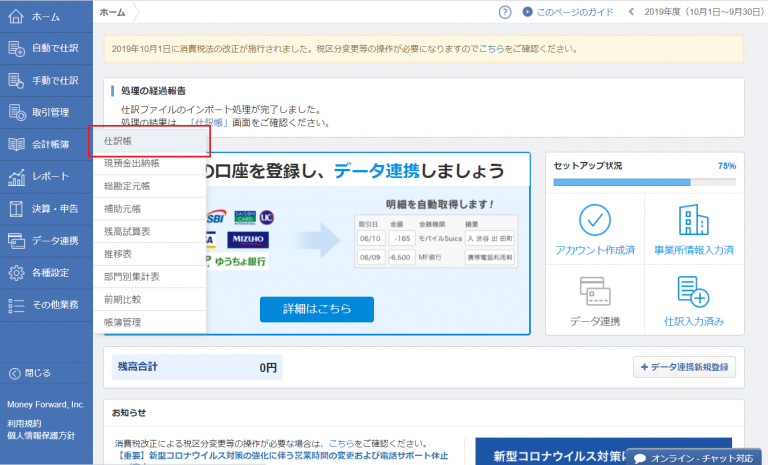Go to previous fiscal year arrow
Image resolution: width=768 pixels, height=465 pixels.
coord(631,12)
